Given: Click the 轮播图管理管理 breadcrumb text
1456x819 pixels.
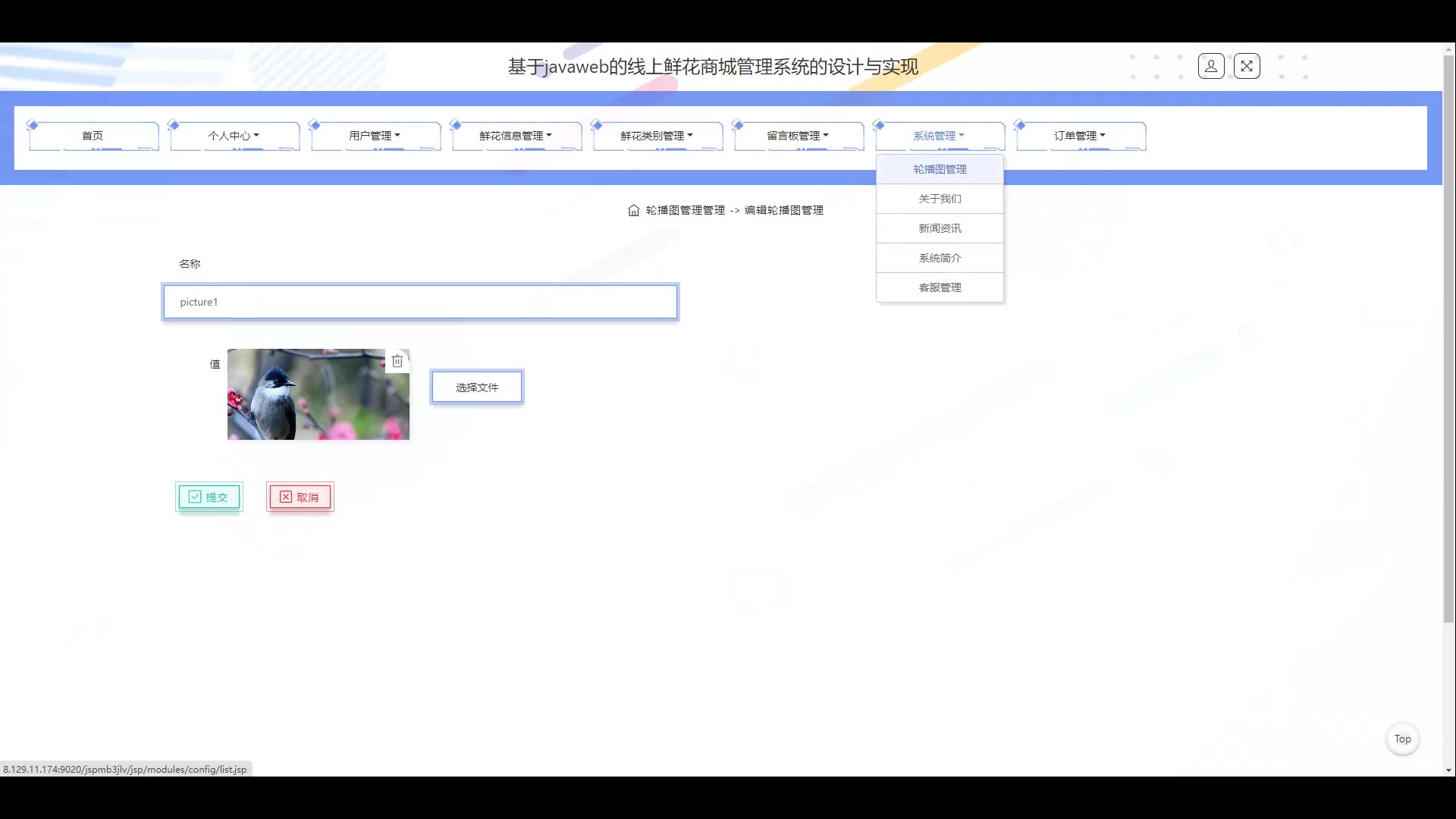Looking at the screenshot, I should 686,210.
